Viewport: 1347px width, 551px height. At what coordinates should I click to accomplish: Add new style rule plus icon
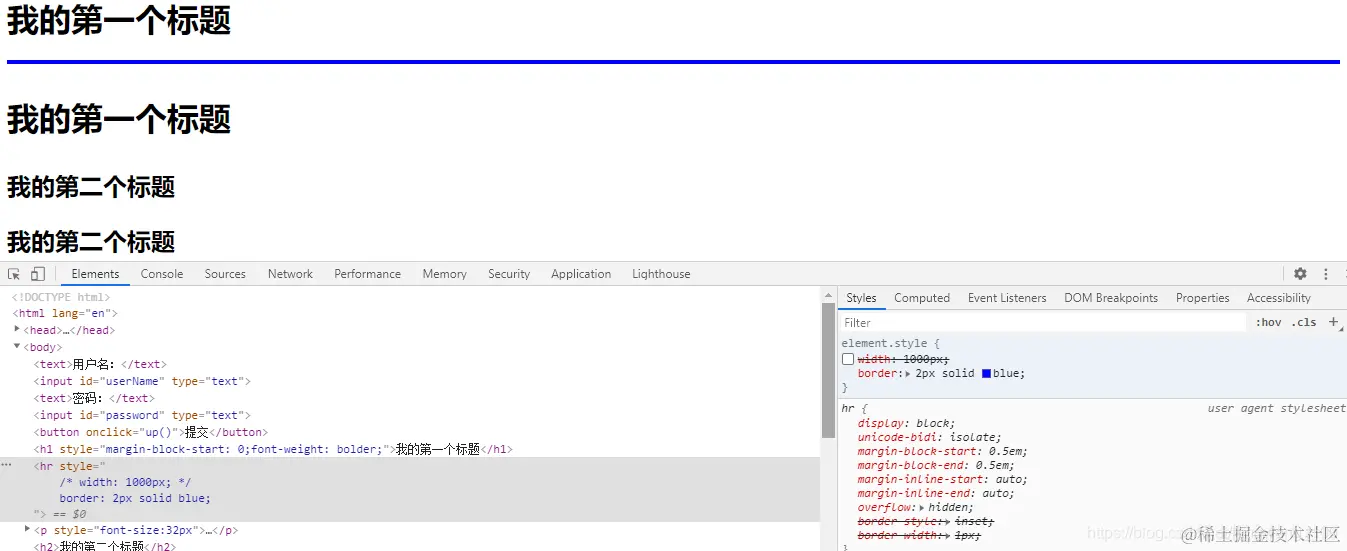[1333, 322]
